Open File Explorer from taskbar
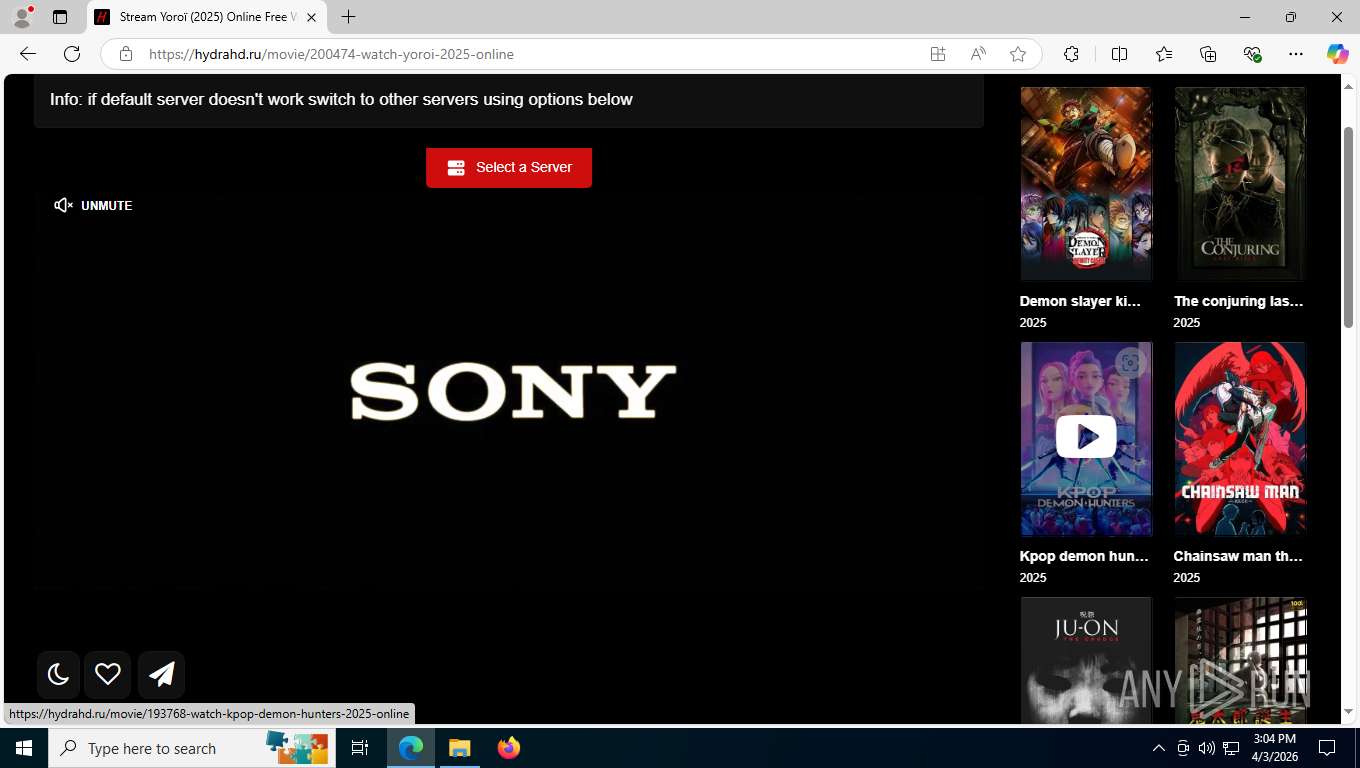1360x768 pixels. pos(459,748)
